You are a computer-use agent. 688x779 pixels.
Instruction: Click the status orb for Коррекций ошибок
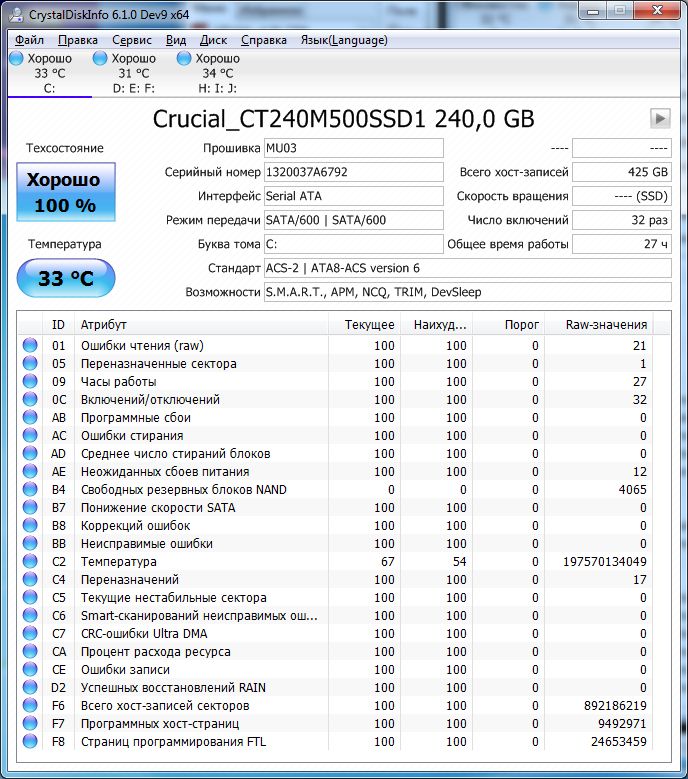tap(30, 525)
